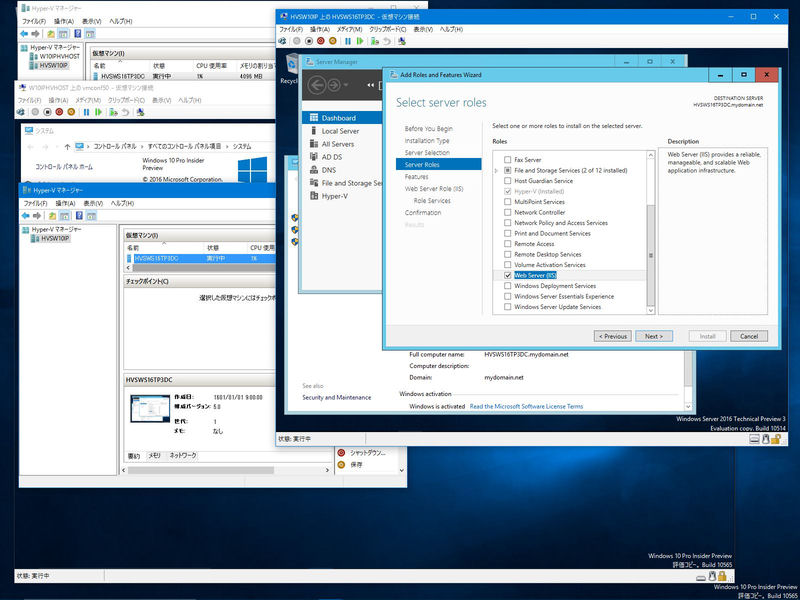This screenshot has width=800, height=600.
Task: Click Ctrl+Alt+Del icon in vmconf50 connection toolbar
Action: [x=21, y=112]
